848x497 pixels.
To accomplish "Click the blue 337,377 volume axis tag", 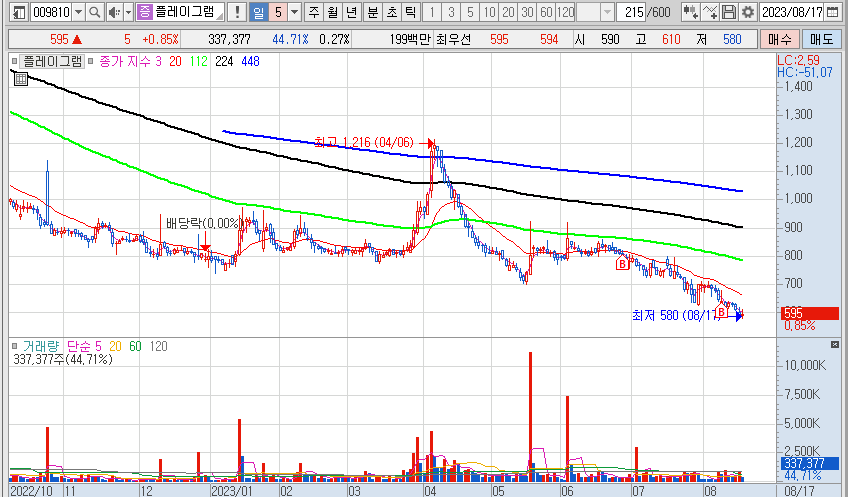I will (x=810, y=463).
